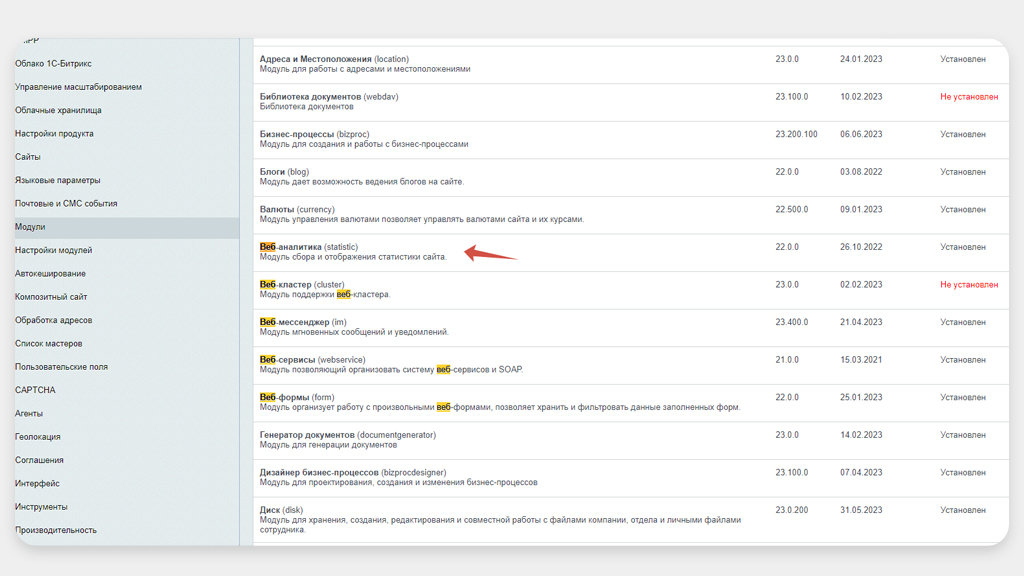Click Агенты in the left menu
Screen dimensions: 1024x576
[x=29, y=414]
